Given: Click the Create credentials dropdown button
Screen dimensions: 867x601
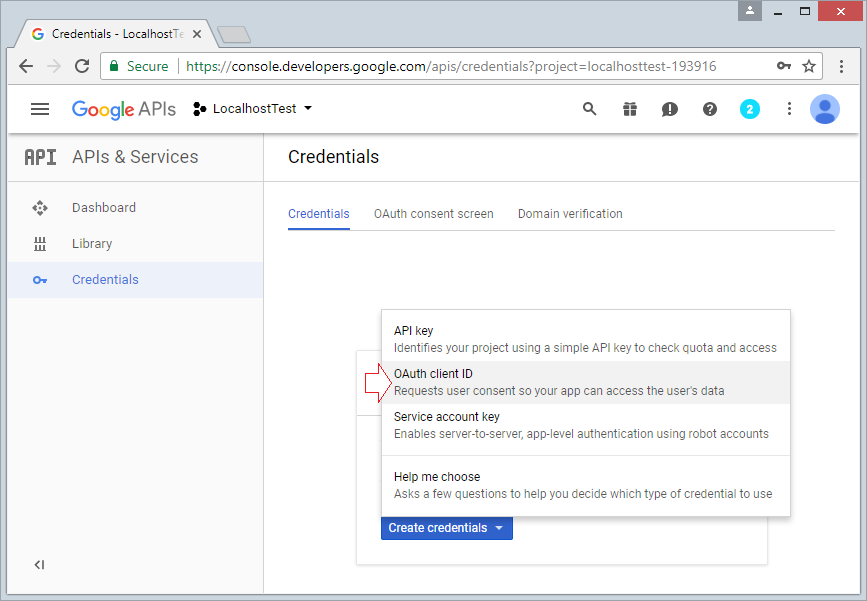Looking at the screenshot, I should point(447,528).
